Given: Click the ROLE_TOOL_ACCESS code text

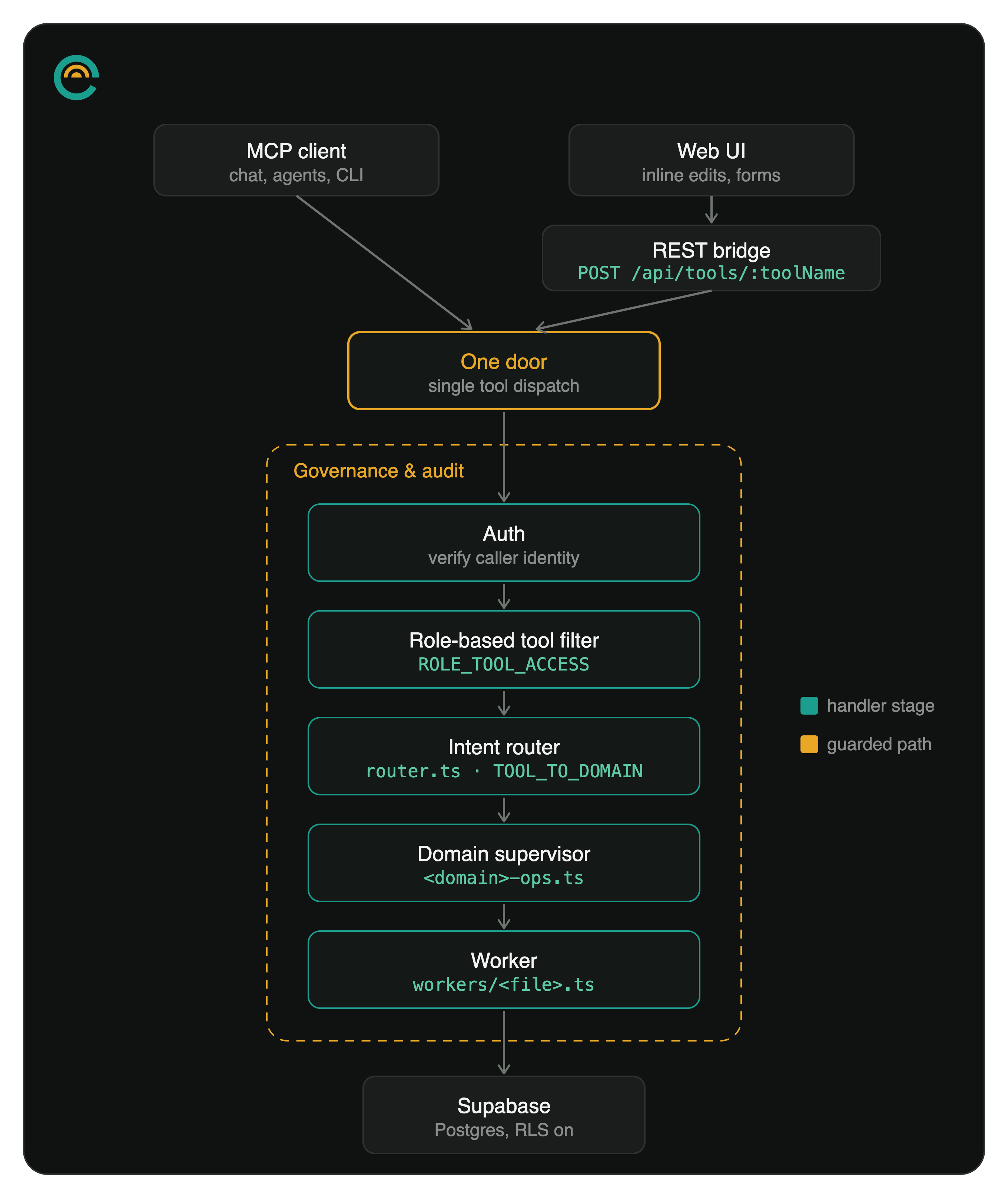Looking at the screenshot, I should pos(503,665).
